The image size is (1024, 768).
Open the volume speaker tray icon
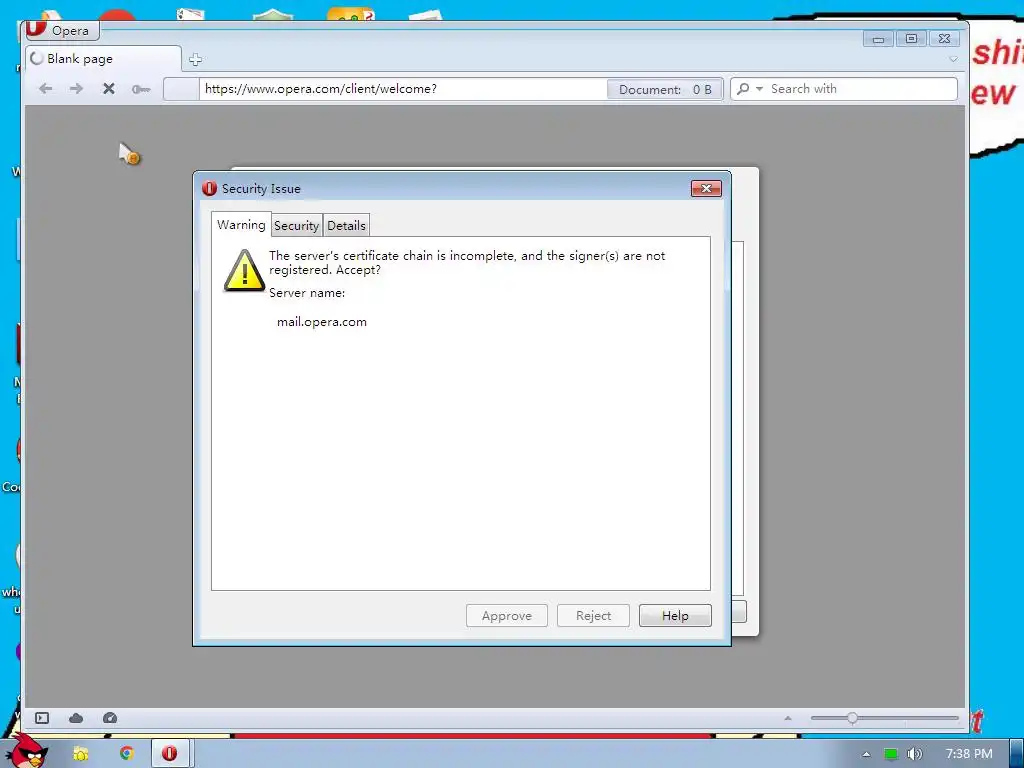click(914, 754)
